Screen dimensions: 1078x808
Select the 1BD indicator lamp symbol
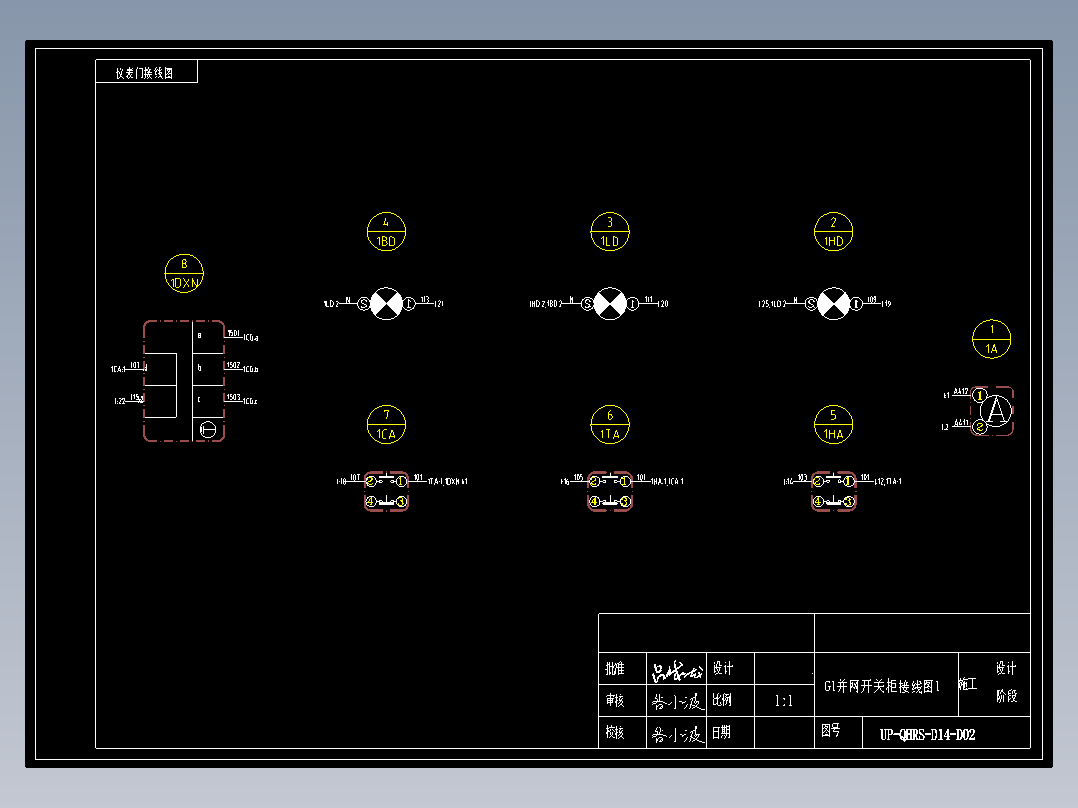[x=386, y=303]
